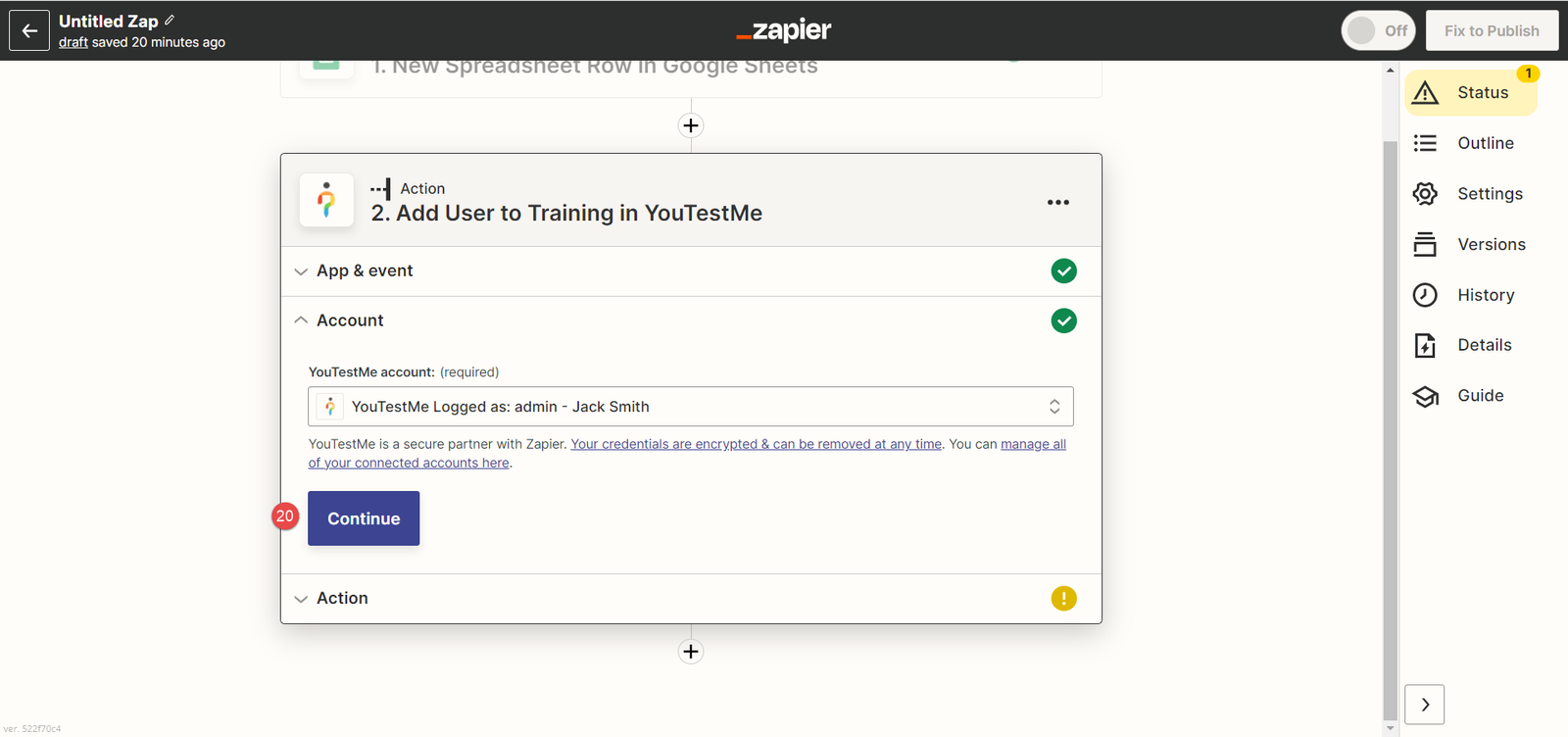Click the Settings gear icon in sidebar

1425,194
